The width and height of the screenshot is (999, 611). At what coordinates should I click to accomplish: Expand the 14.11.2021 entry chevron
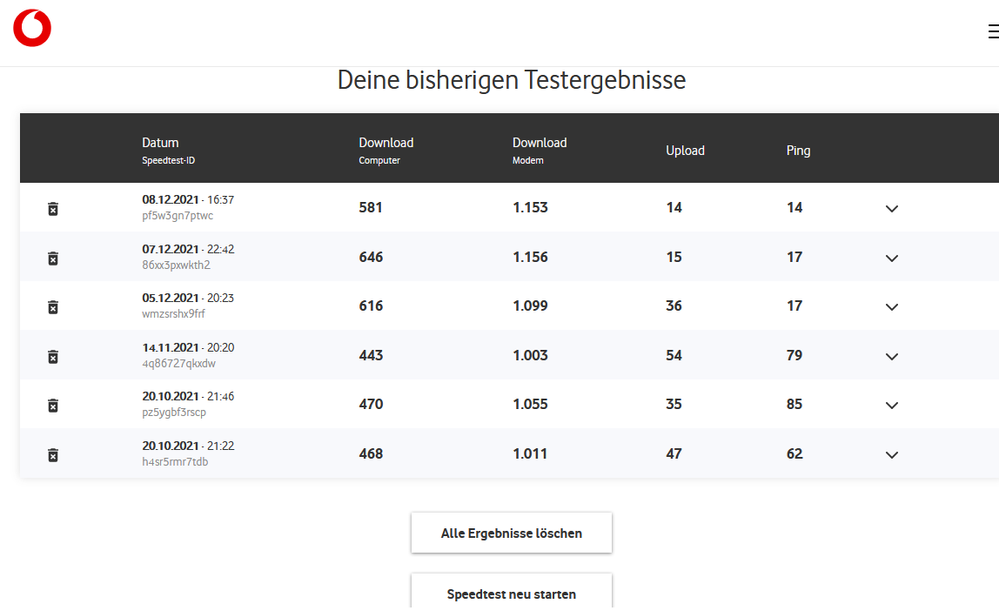(x=891, y=356)
